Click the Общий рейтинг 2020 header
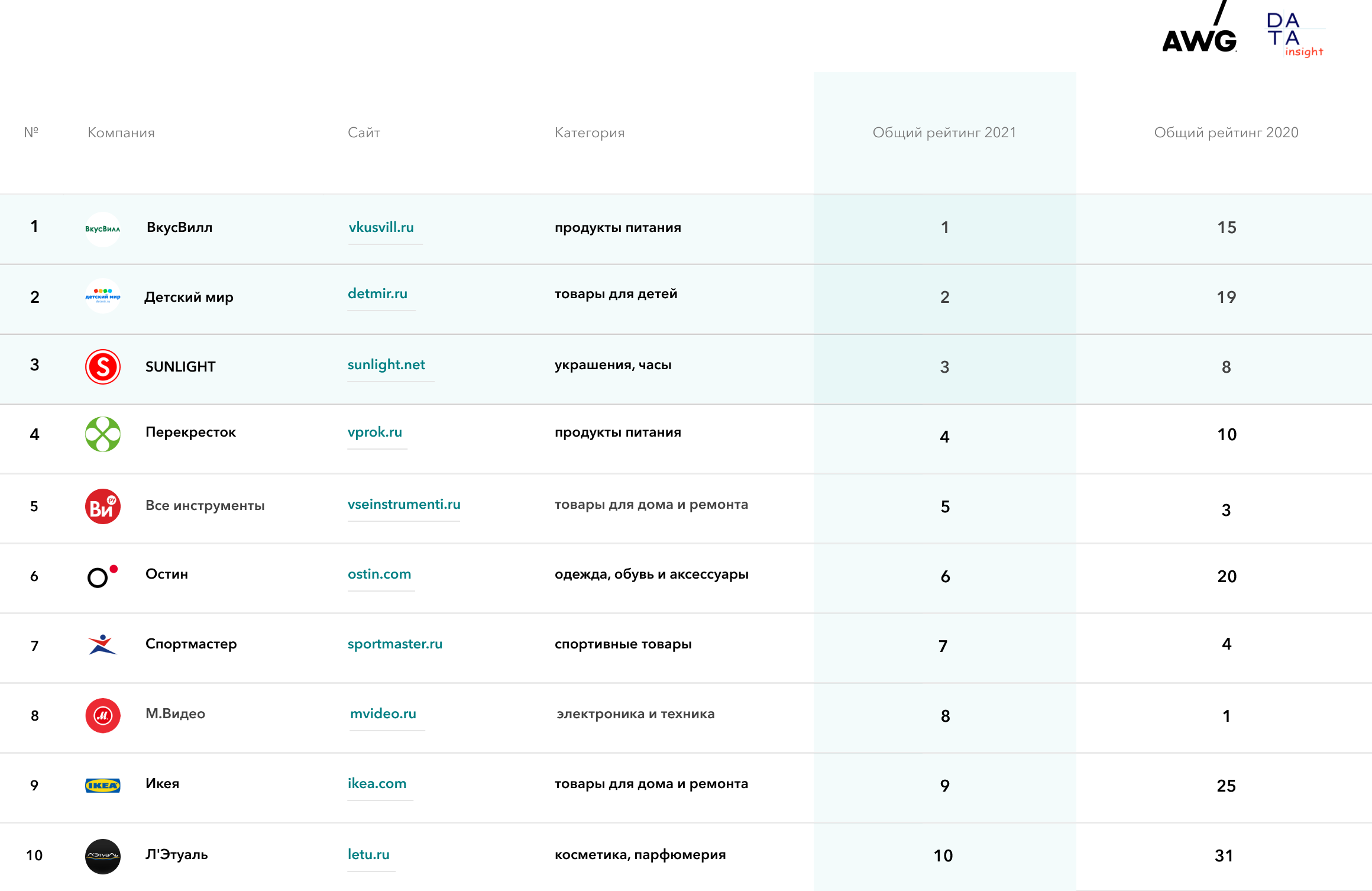The image size is (1372, 891). tap(1227, 133)
